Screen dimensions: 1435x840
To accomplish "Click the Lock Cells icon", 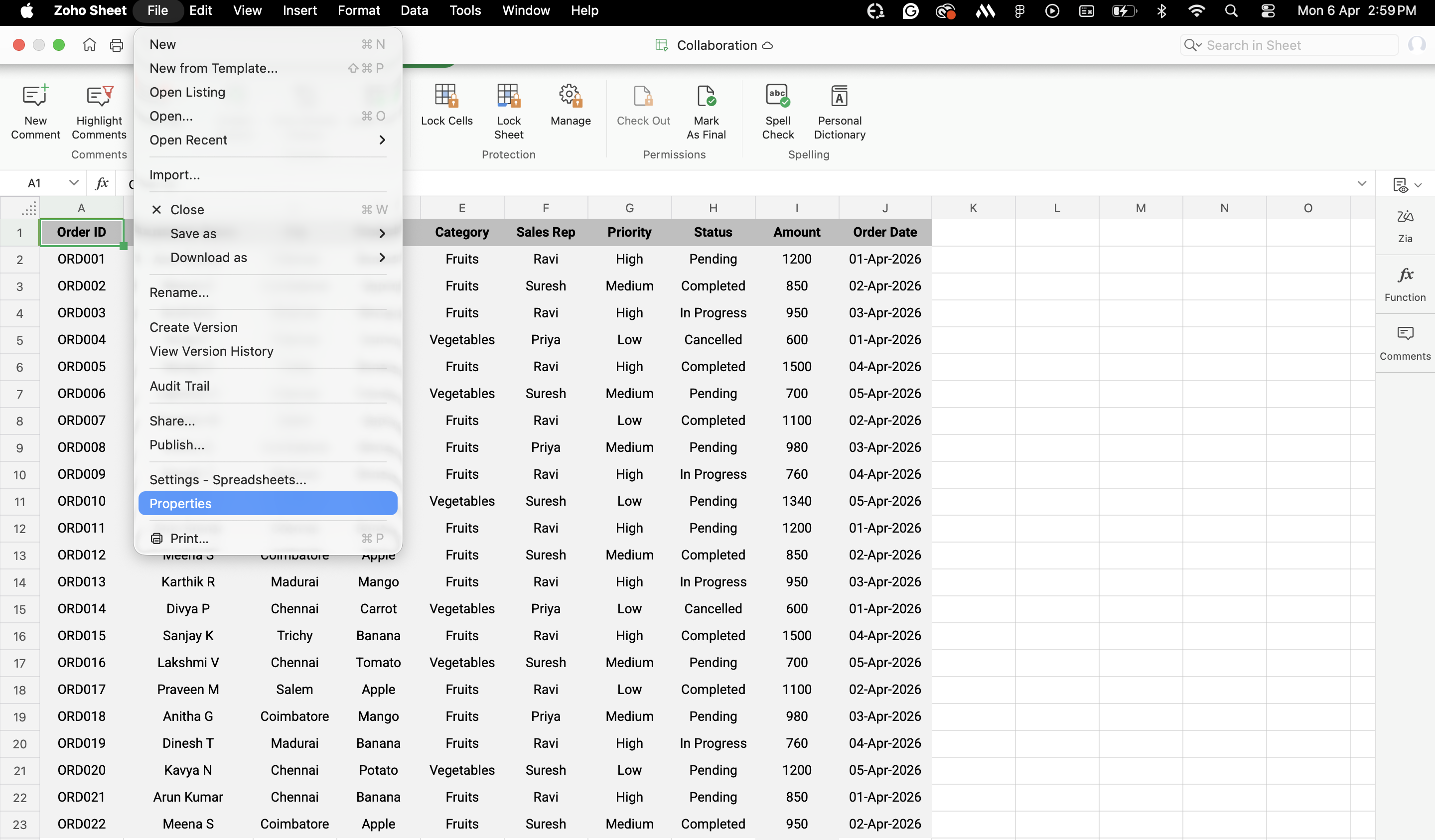I will [446, 97].
